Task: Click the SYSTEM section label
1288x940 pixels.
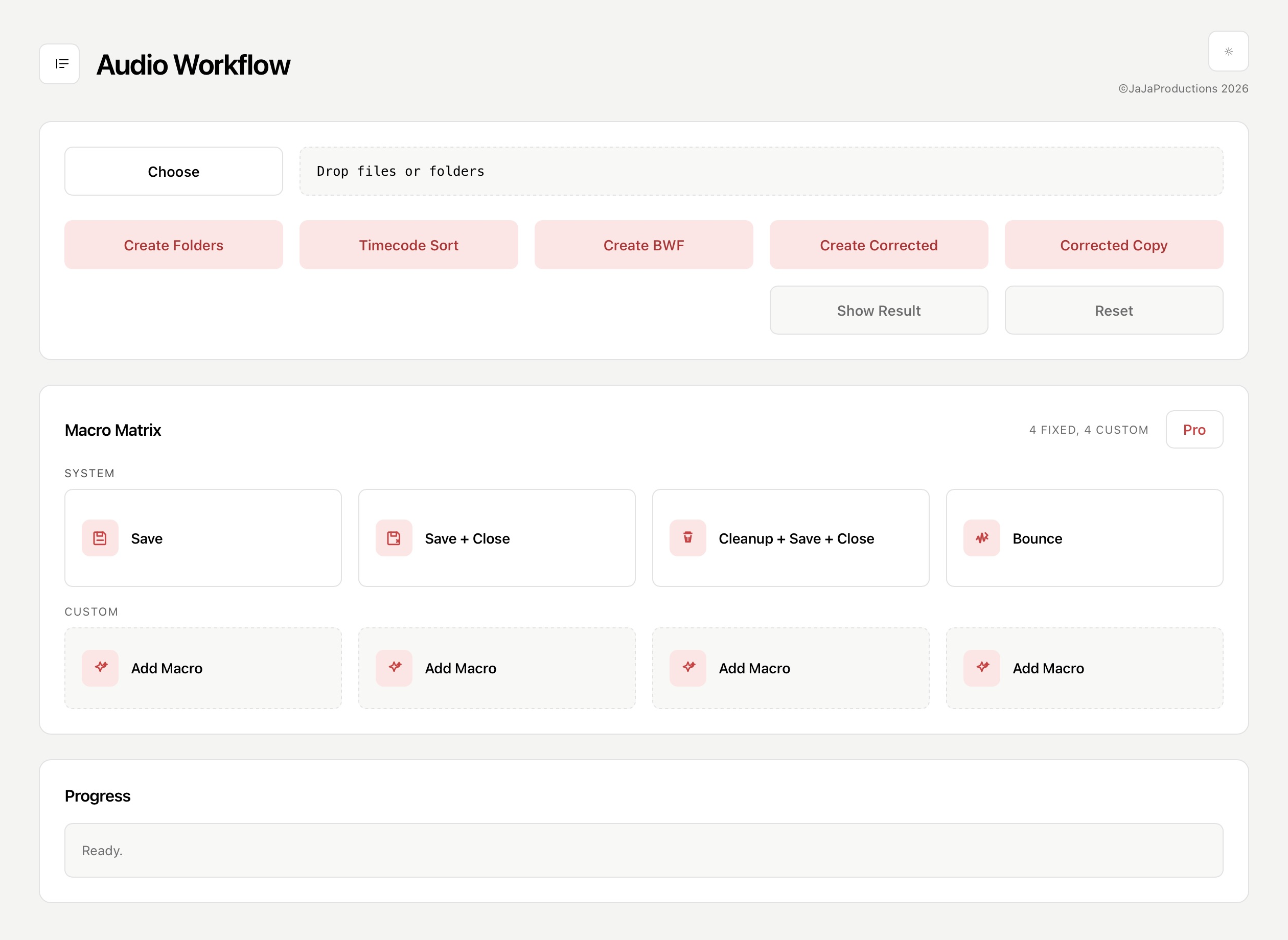Action: 89,474
